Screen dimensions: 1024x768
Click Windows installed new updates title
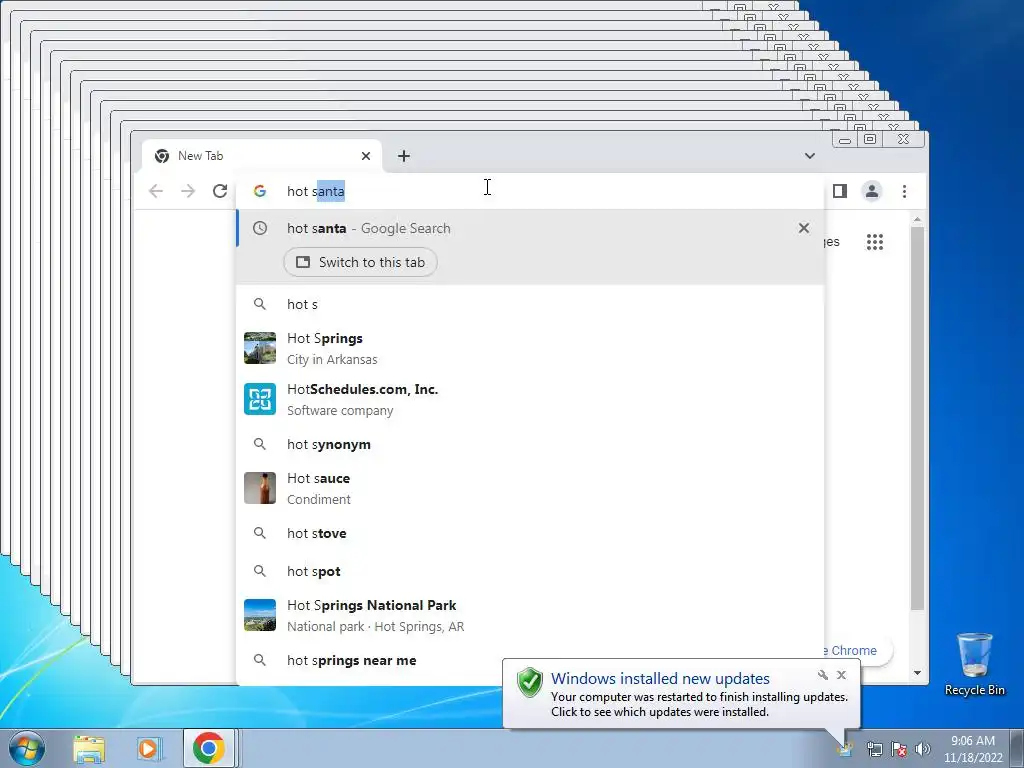coord(660,679)
